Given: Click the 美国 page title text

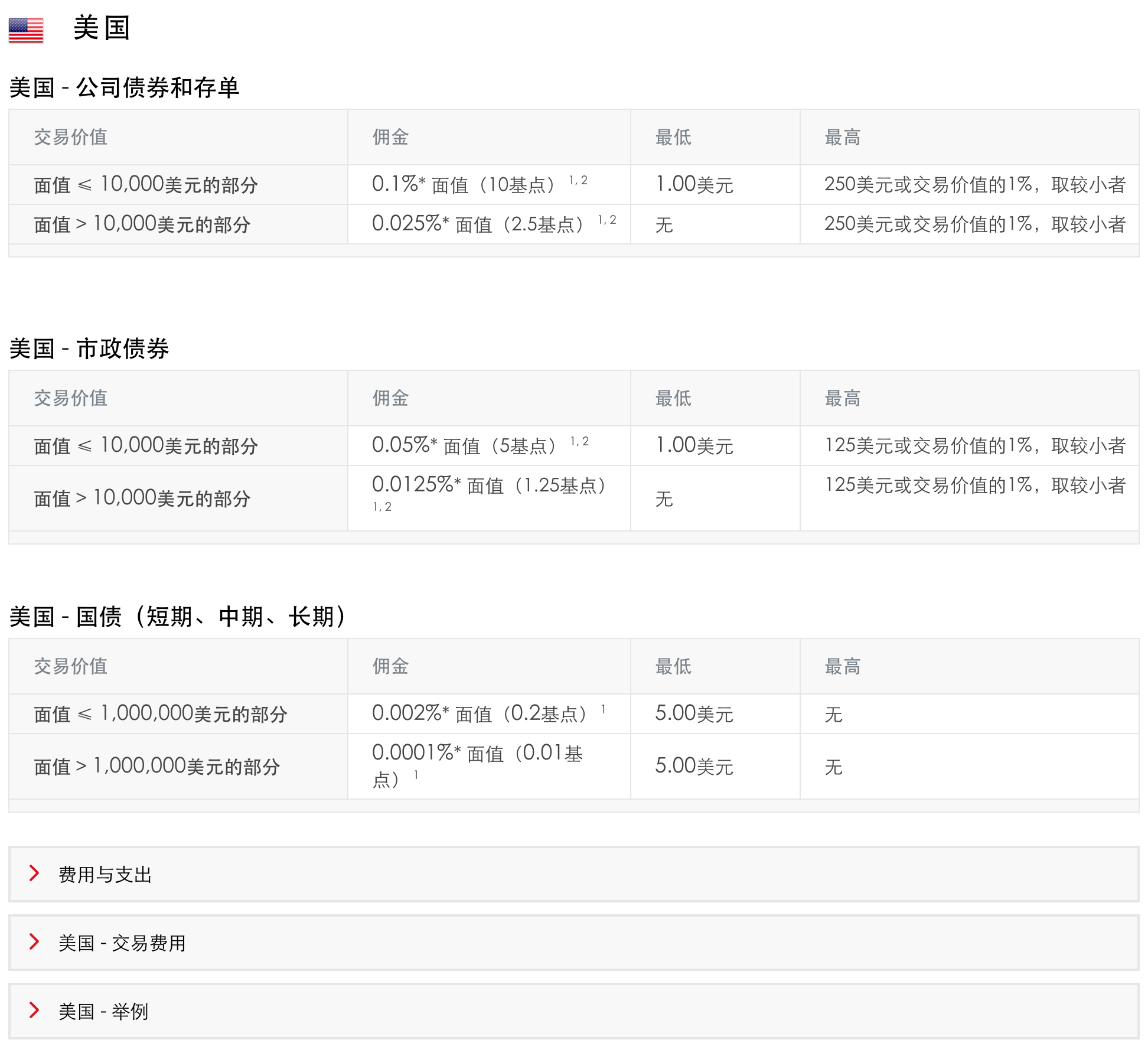Looking at the screenshot, I should click(x=101, y=28).
